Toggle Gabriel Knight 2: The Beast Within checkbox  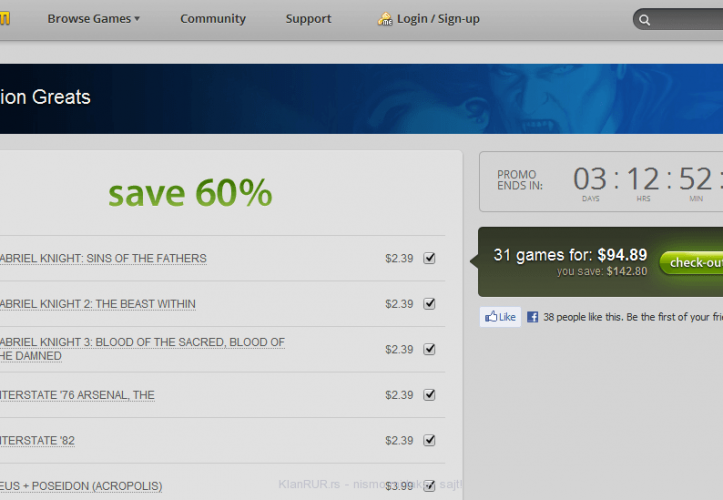click(429, 304)
